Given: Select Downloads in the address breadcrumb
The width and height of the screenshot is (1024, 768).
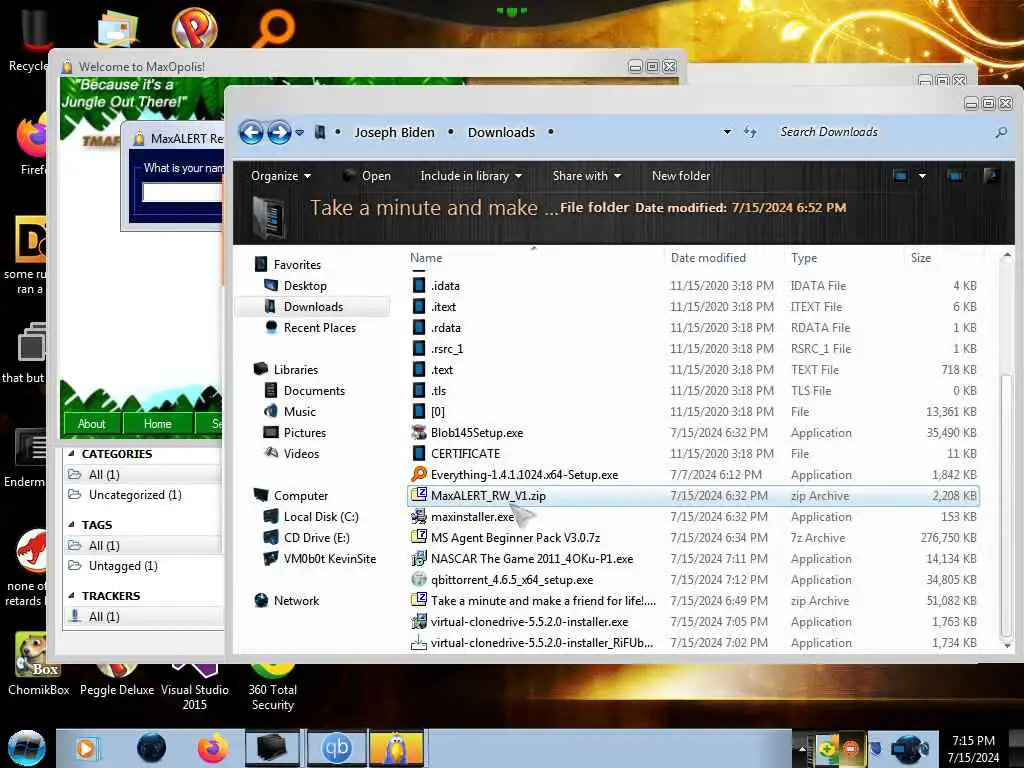Looking at the screenshot, I should (x=501, y=133).
